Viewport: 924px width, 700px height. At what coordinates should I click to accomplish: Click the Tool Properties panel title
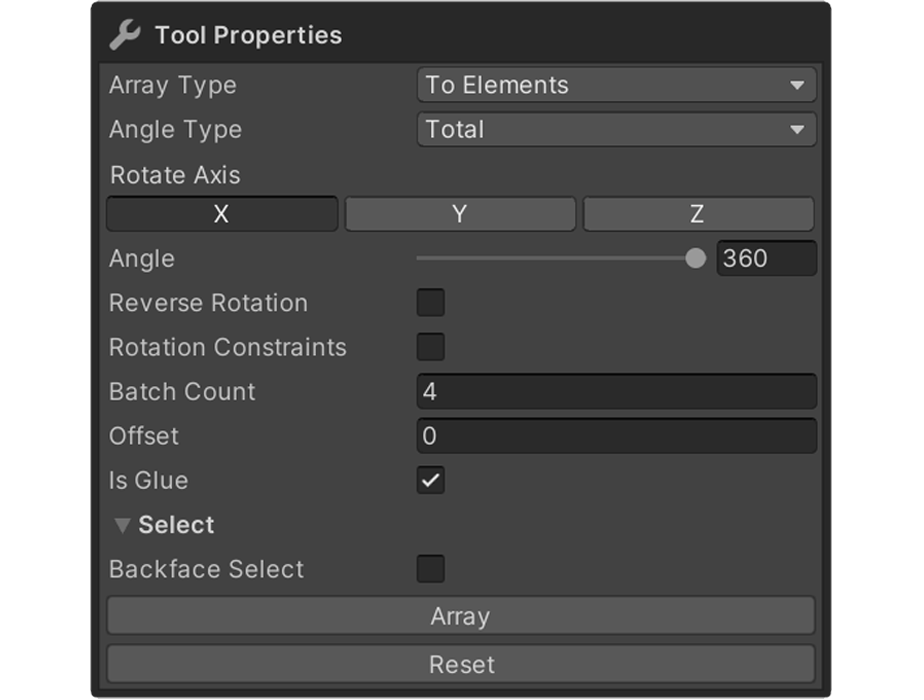point(248,35)
